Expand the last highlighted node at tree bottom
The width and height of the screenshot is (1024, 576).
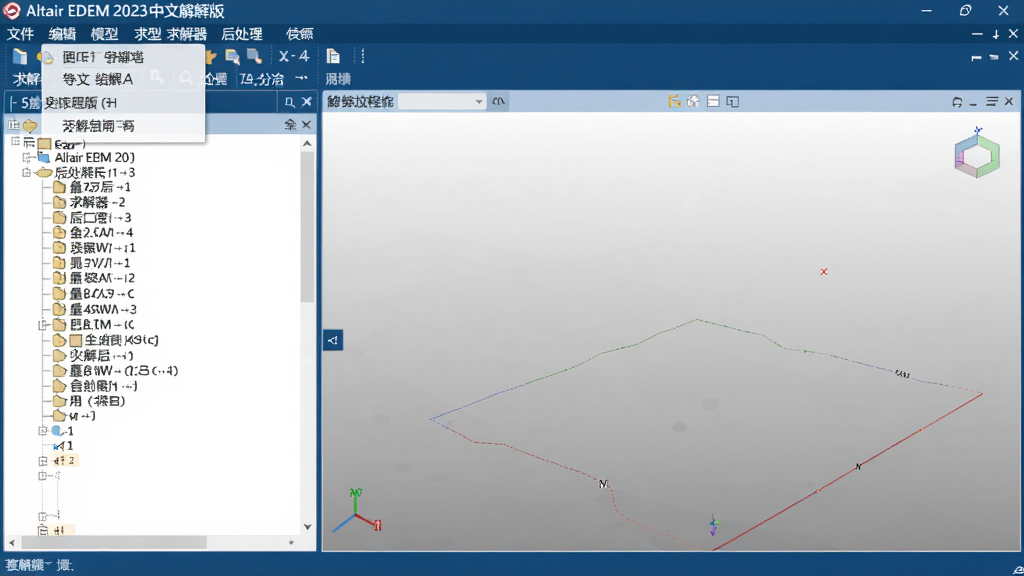[42, 530]
